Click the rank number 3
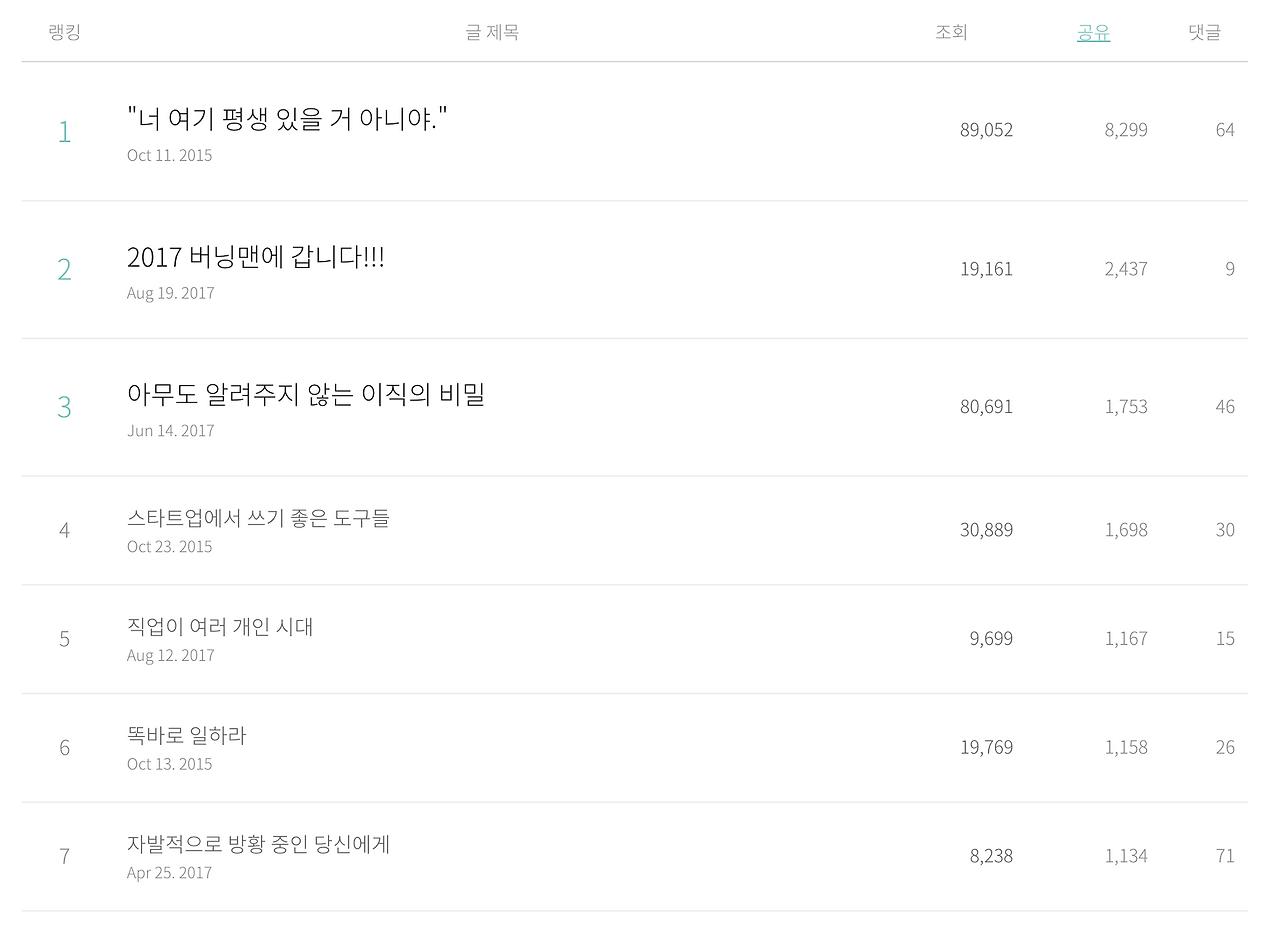Screen dimensions: 1280x929 point(64,407)
